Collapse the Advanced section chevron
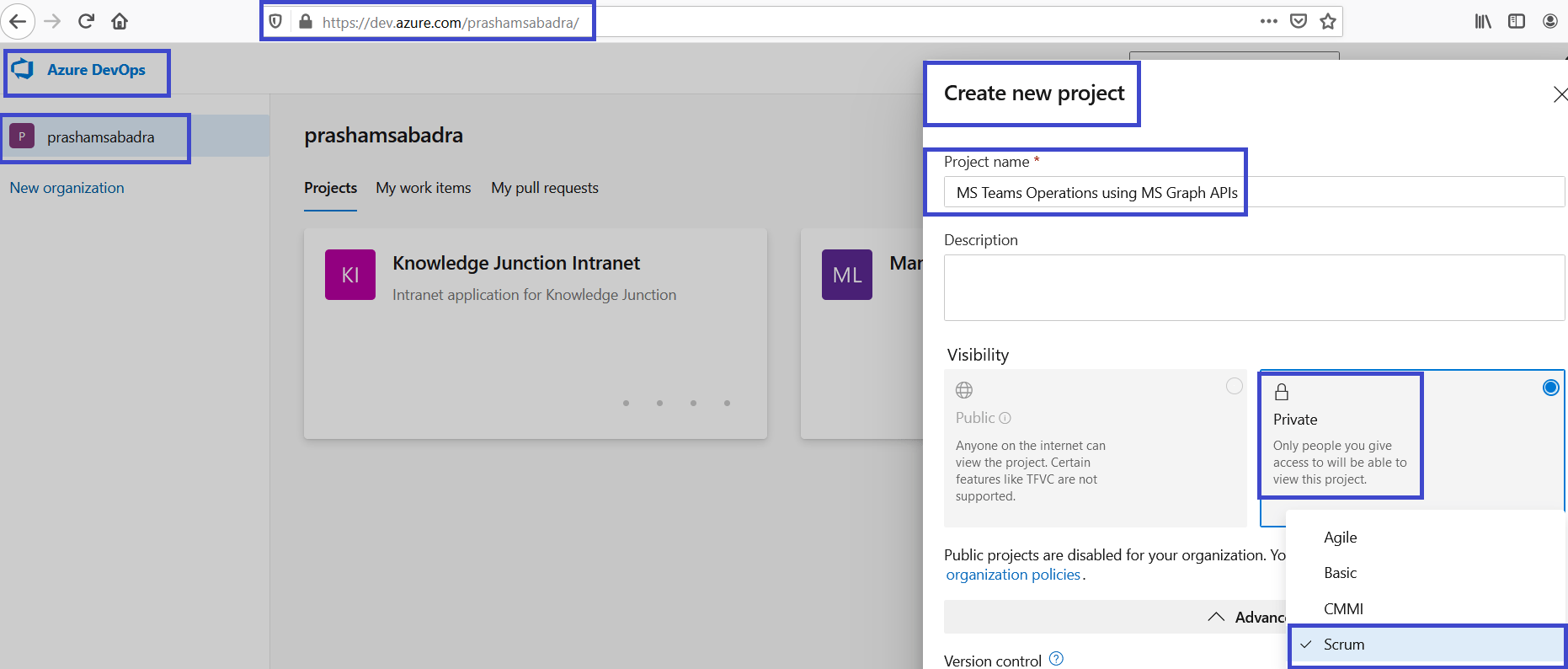 [1216, 617]
